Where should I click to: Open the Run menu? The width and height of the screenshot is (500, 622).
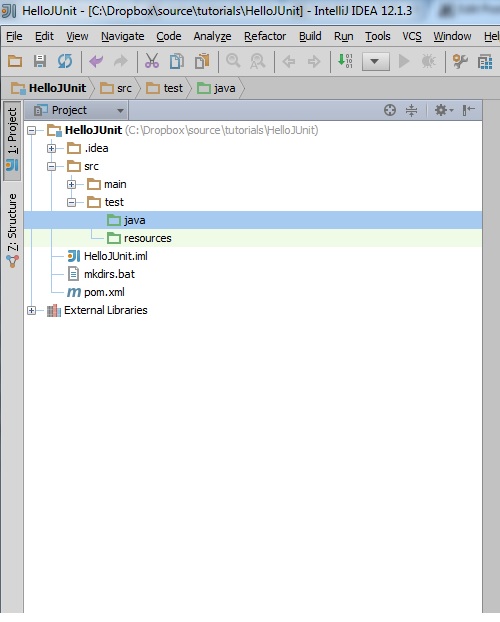(343, 36)
